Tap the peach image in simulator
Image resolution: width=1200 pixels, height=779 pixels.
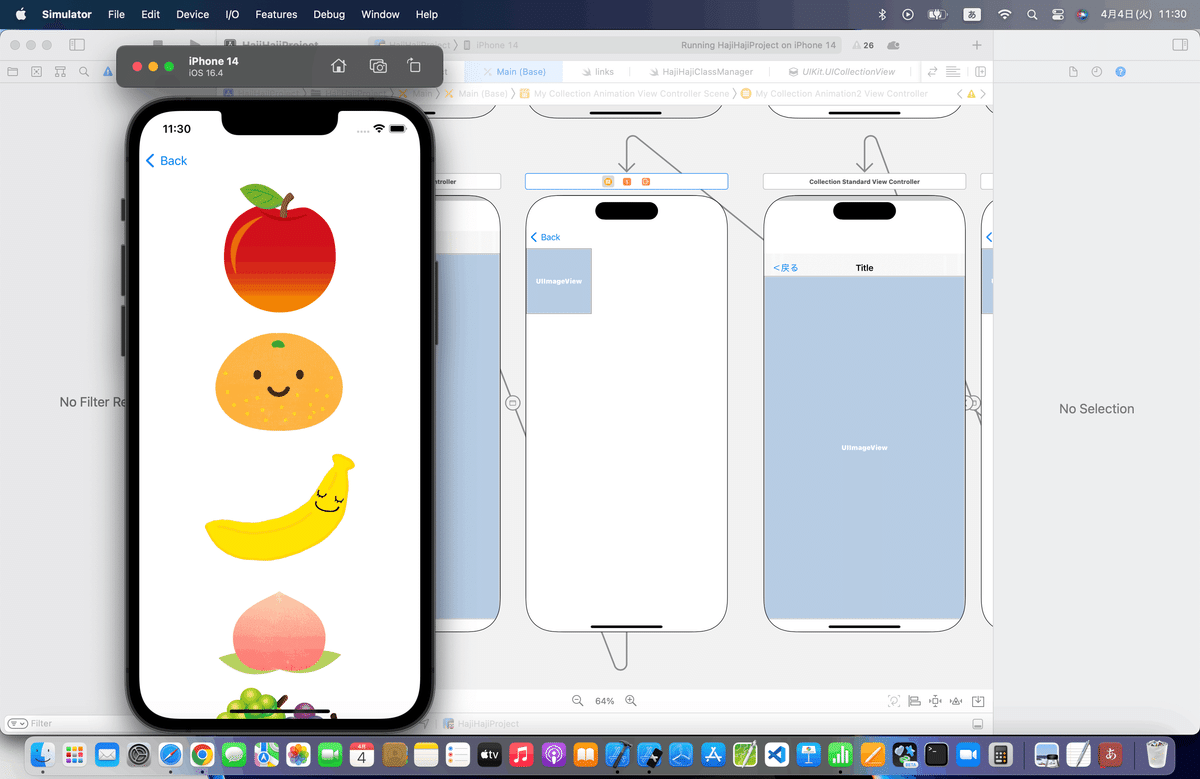pyautogui.click(x=280, y=631)
